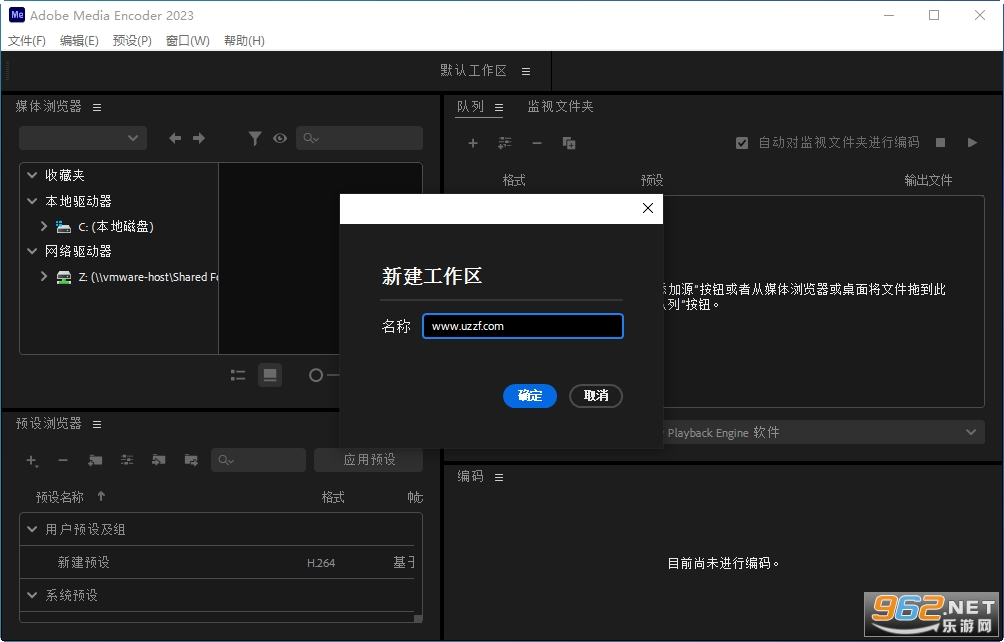Collapse the 收藏夹 tree node

click(x=32, y=175)
